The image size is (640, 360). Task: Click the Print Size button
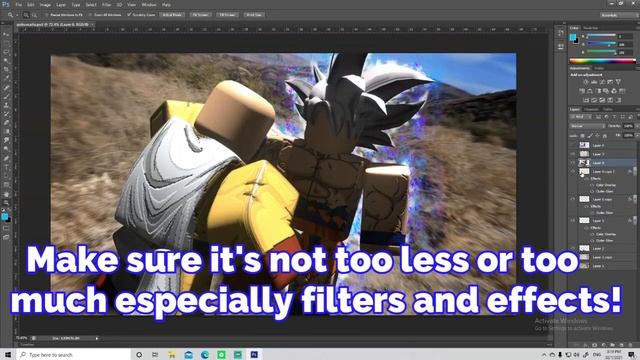(253, 15)
